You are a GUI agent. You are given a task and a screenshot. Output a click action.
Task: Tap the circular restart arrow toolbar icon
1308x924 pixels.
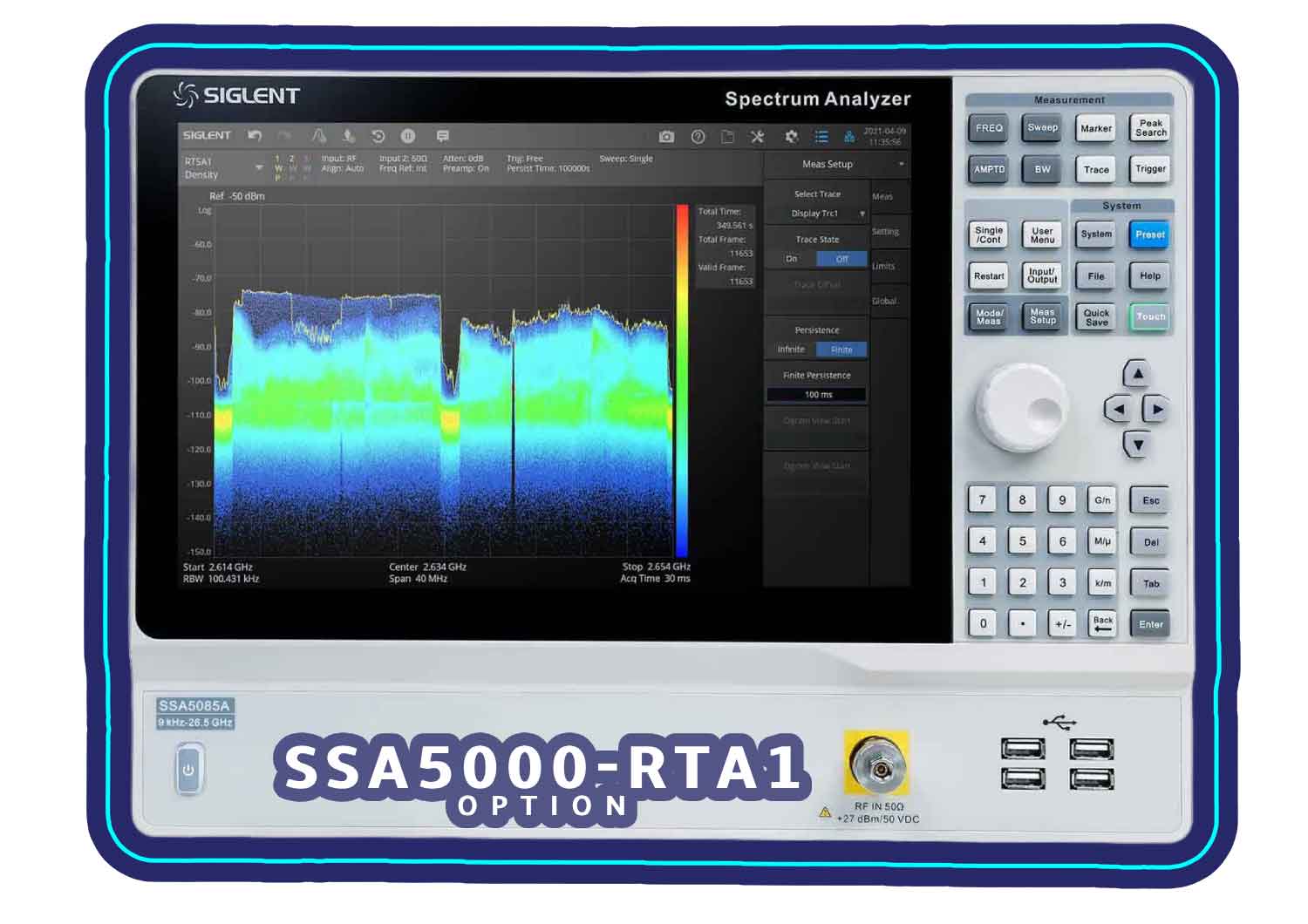pyautogui.click(x=378, y=136)
